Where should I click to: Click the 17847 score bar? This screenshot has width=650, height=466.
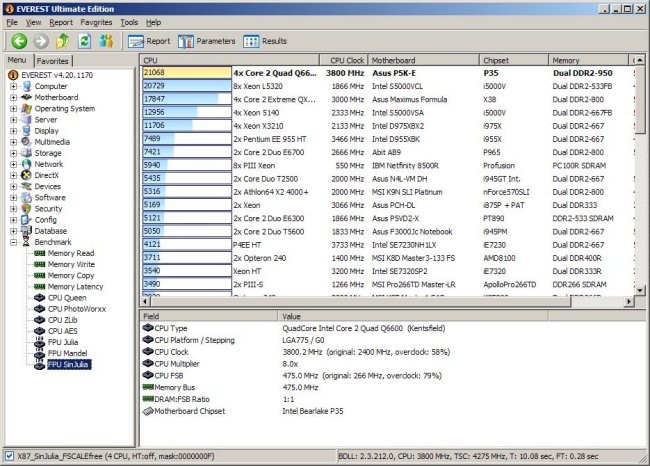point(187,99)
